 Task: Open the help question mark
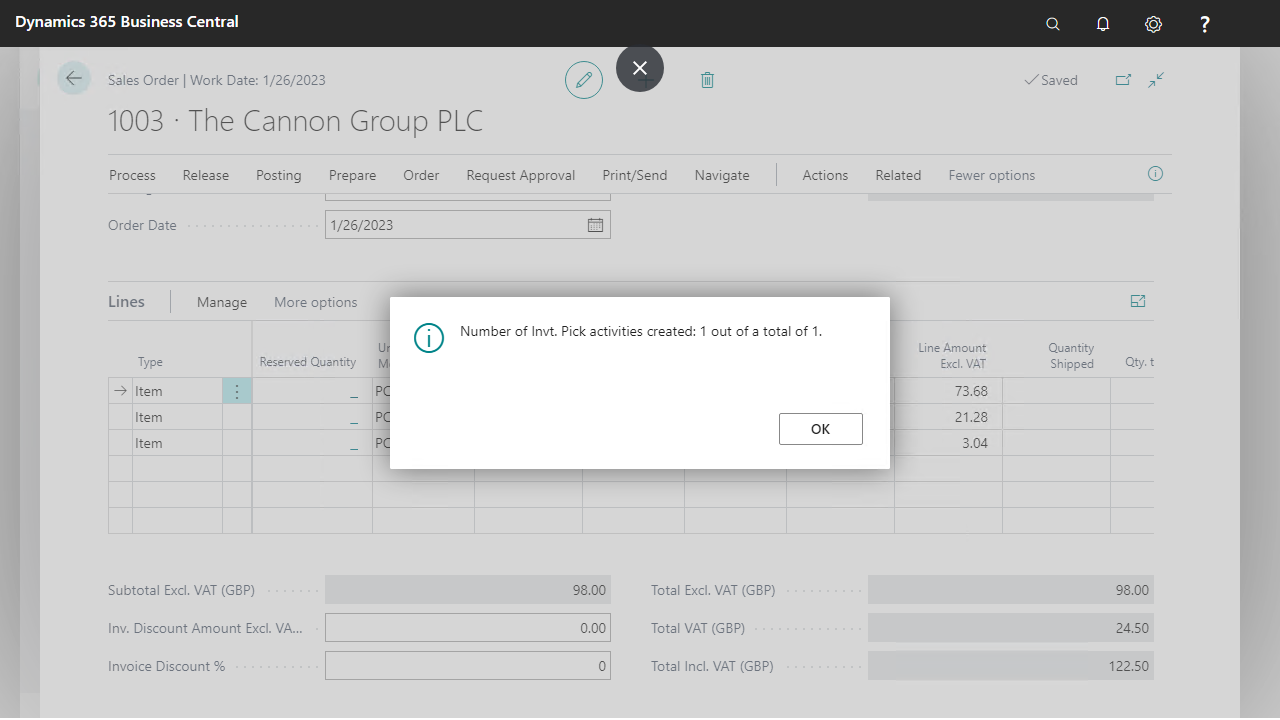point(1205,24)
